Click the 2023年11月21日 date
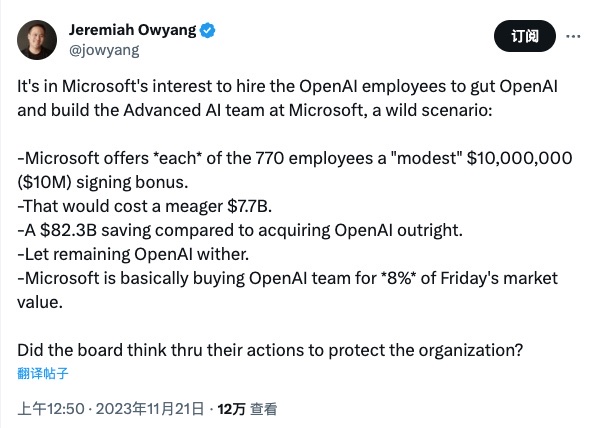This screenshot has height=428, width=596. point(150,409)
